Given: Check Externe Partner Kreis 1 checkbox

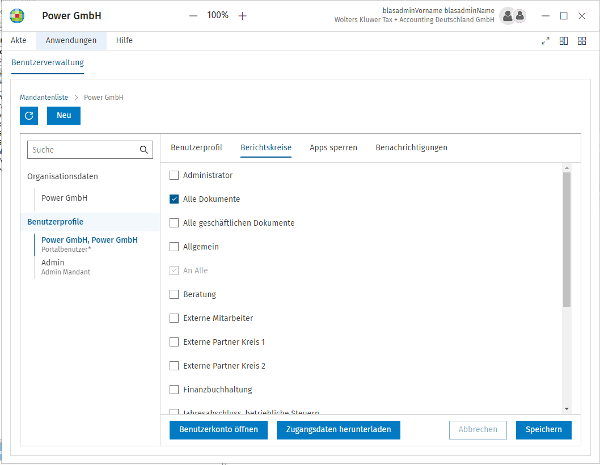Looking at the screenshot, I should click(x=174, y=342).
